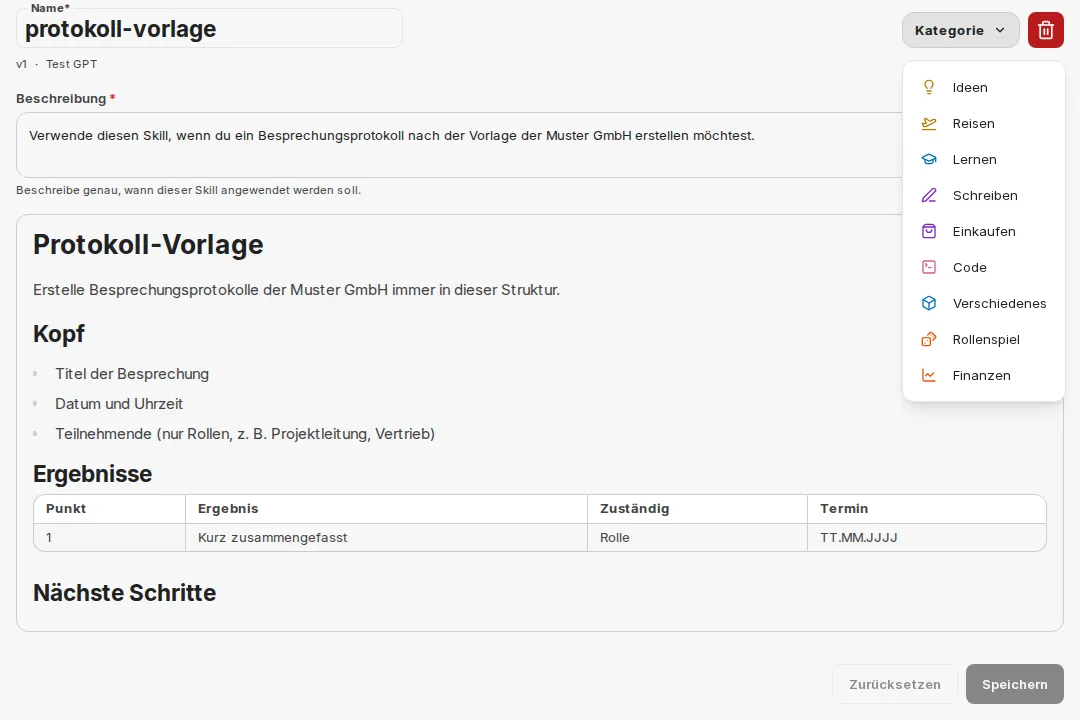
Task: Click the Nächste Schritte heading
Action: point(125,593)
